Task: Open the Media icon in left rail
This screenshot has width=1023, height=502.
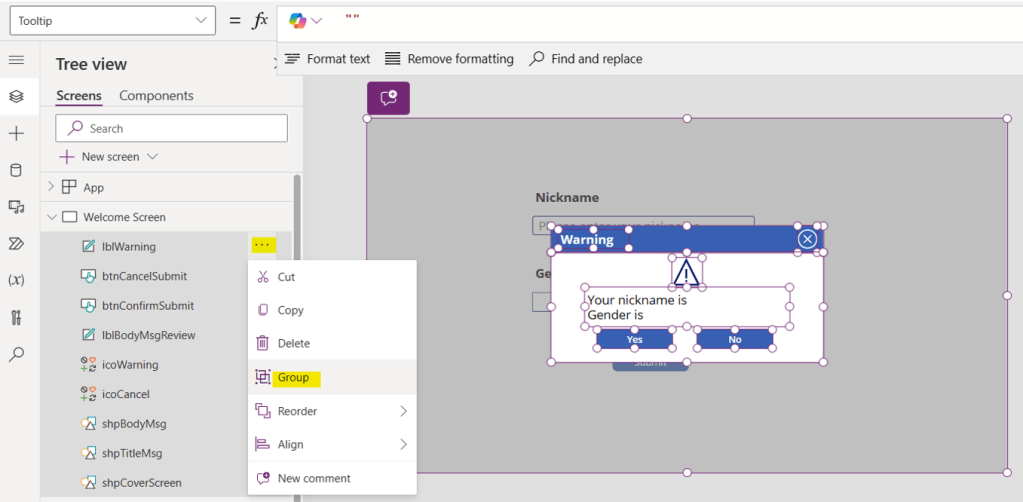Action: [16, 207]
